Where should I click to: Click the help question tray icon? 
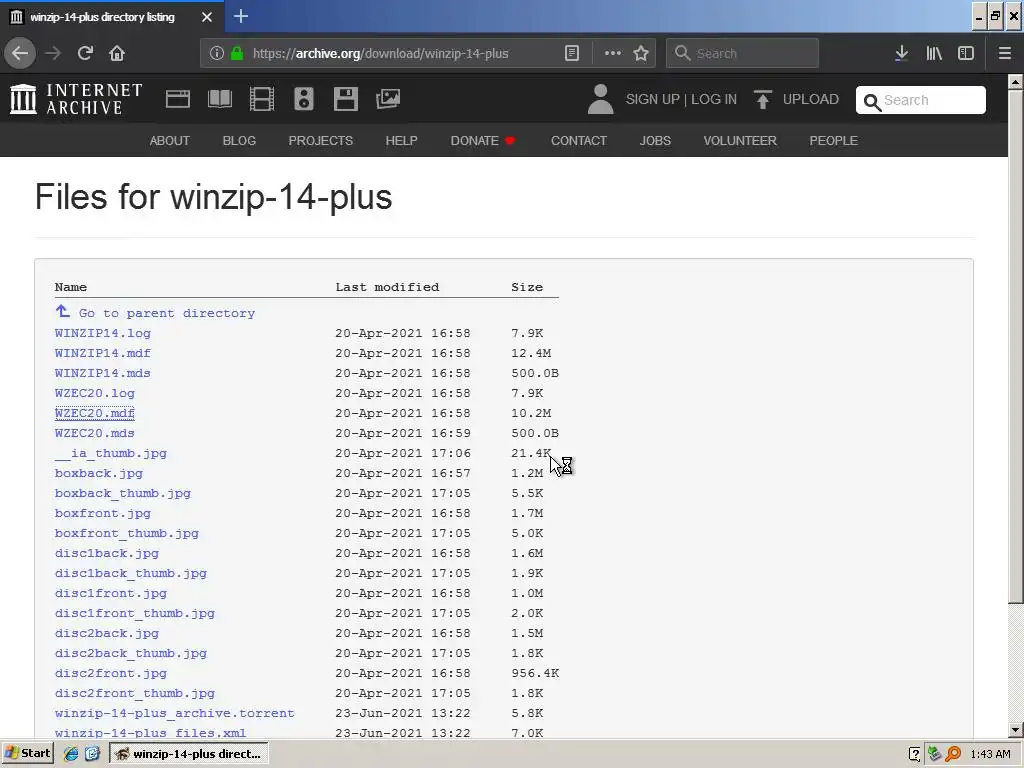pyautogui.click(x=914, y=754)
